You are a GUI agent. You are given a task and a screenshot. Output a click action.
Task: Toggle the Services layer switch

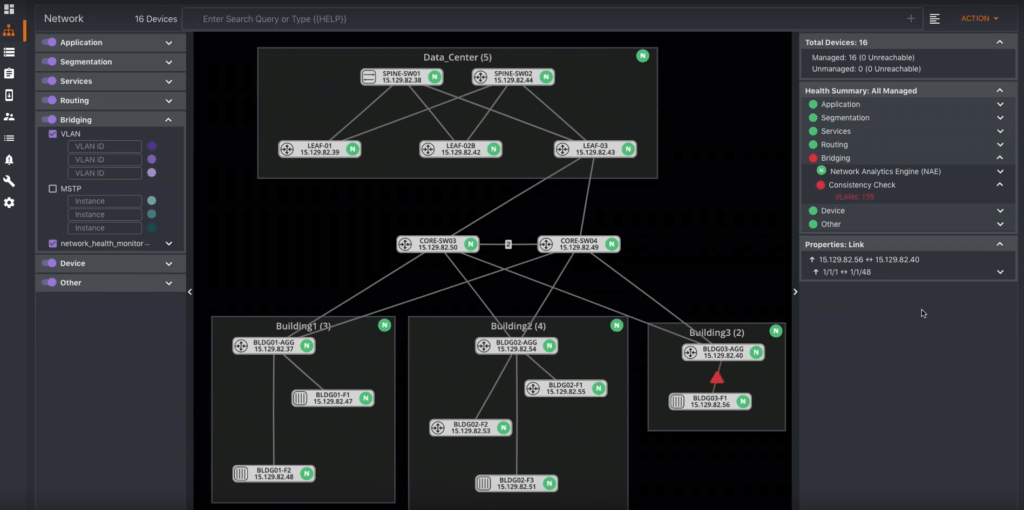coord(49,81)
